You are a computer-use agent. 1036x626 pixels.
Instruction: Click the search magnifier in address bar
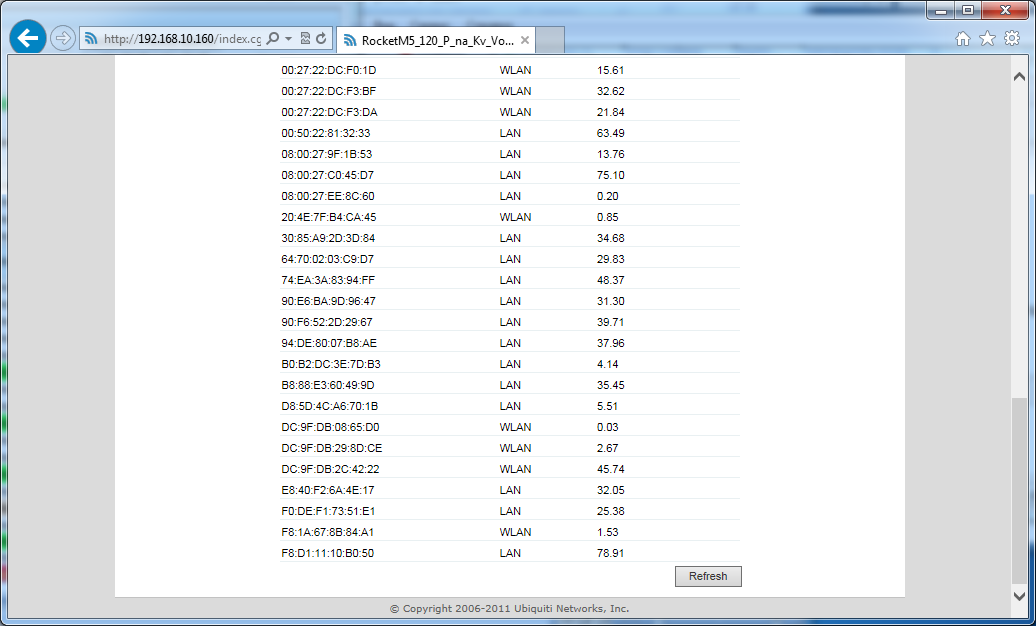[272, 38]
